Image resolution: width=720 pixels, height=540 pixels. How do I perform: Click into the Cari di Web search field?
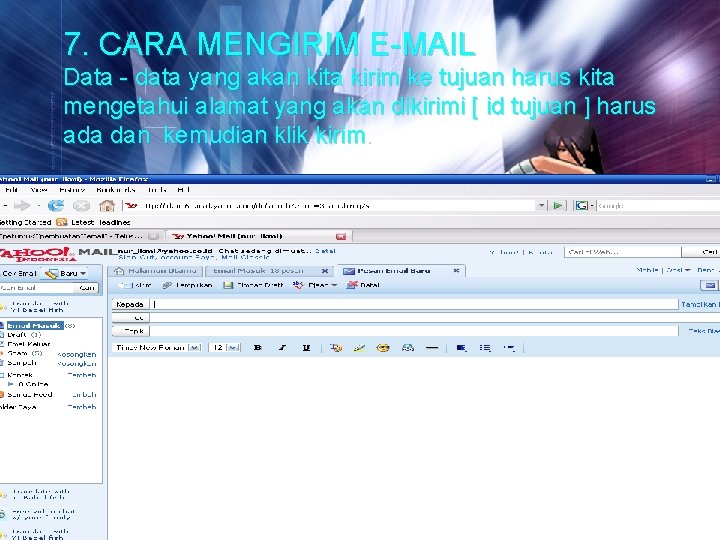623,252
